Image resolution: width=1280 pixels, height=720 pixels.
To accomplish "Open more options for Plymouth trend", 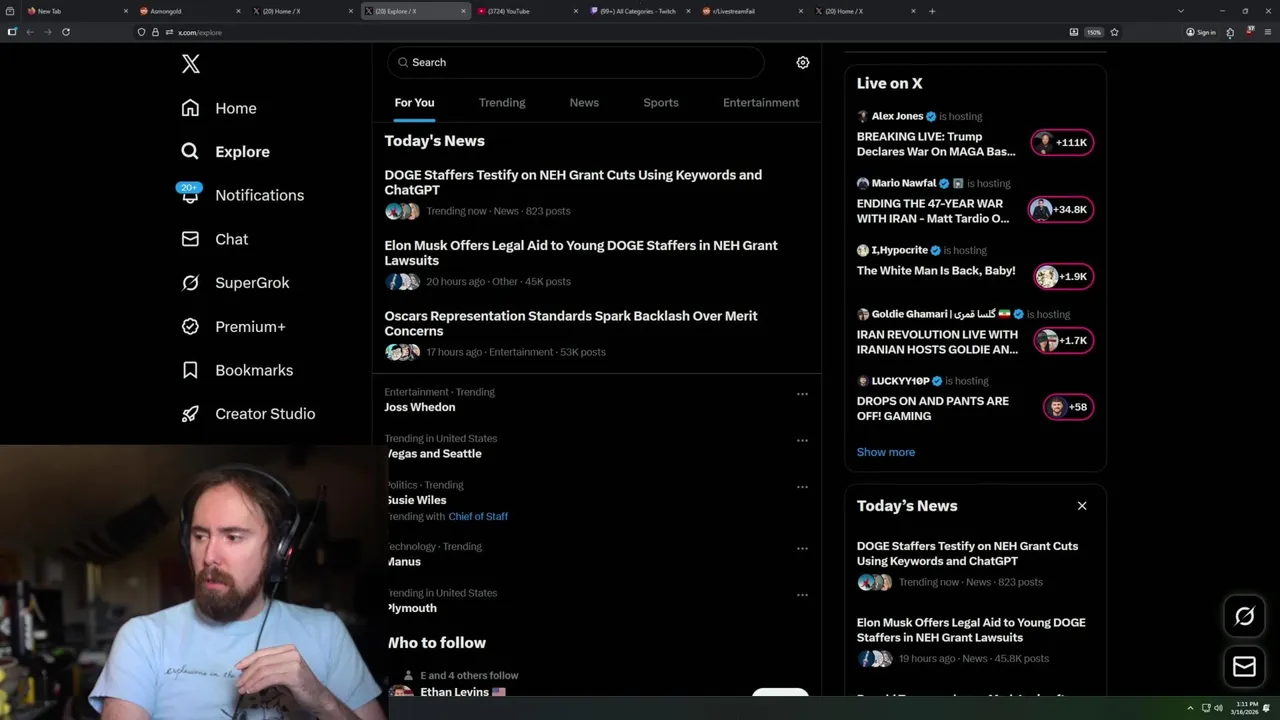I will (802, 595).
